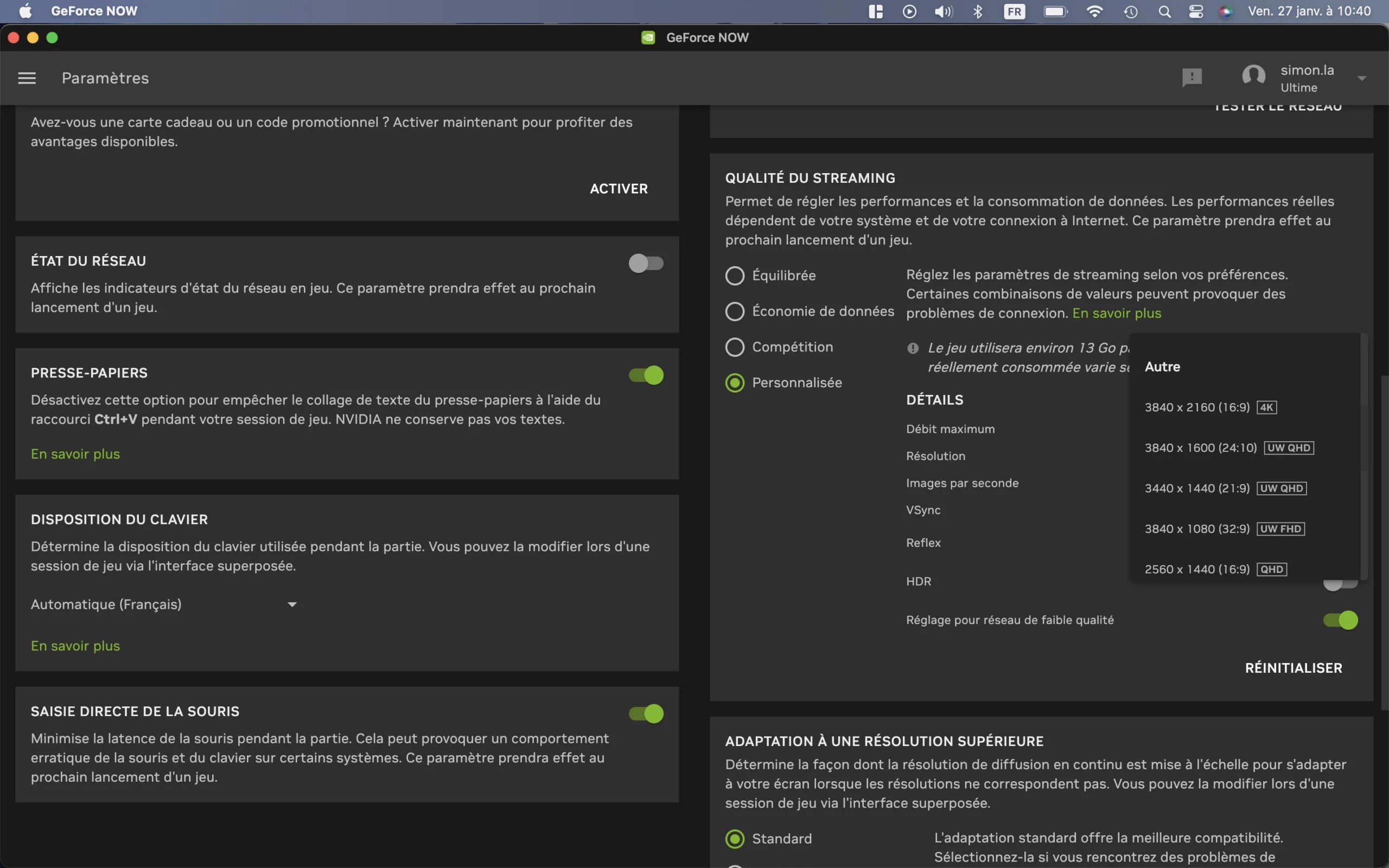Viewport: 1389px width, 868px height.
Task: Disable Réglage pour réseau de faible qualité
Action: click(x=1340, y=620)
